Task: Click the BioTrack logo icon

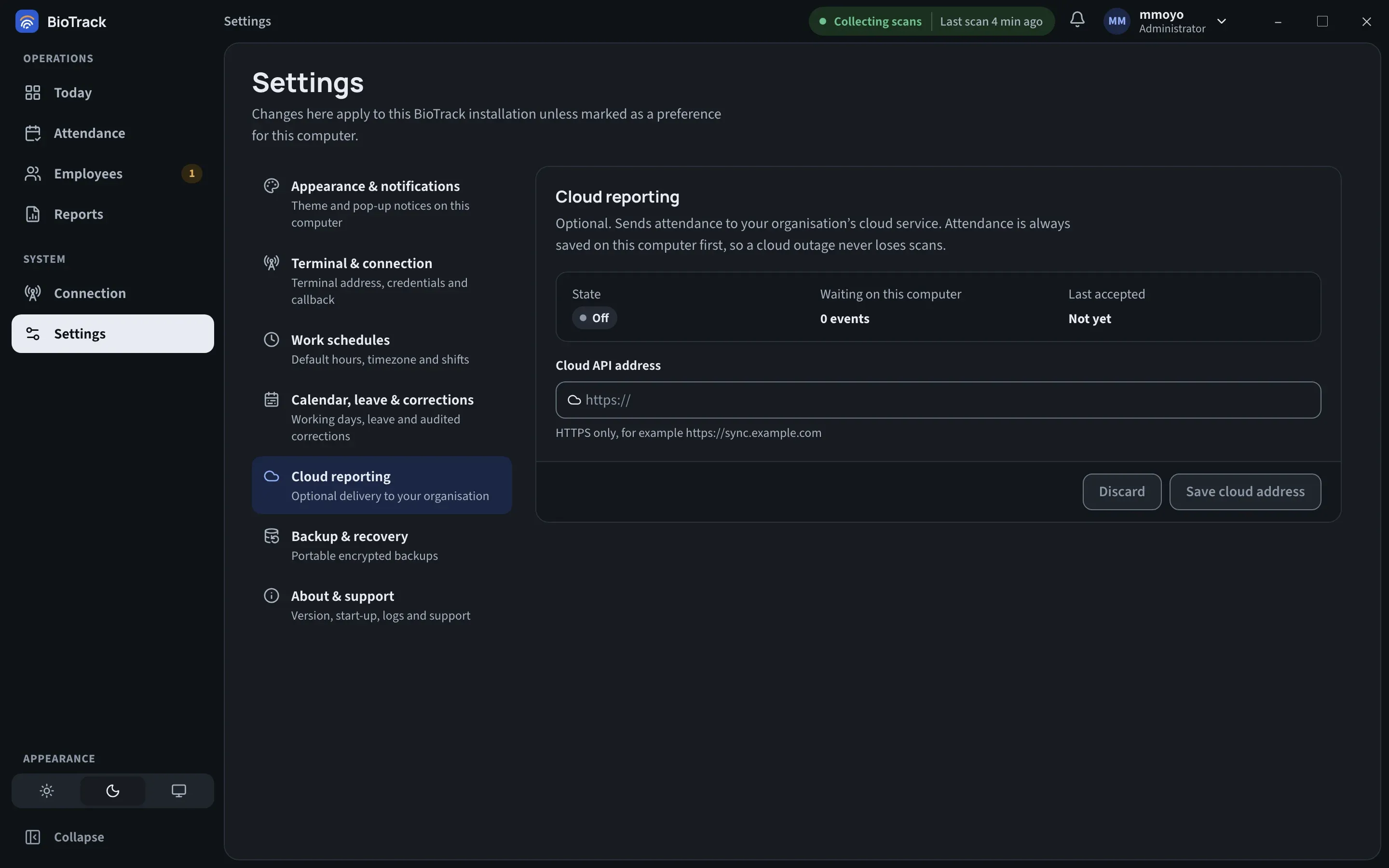Action: [27, 21]
